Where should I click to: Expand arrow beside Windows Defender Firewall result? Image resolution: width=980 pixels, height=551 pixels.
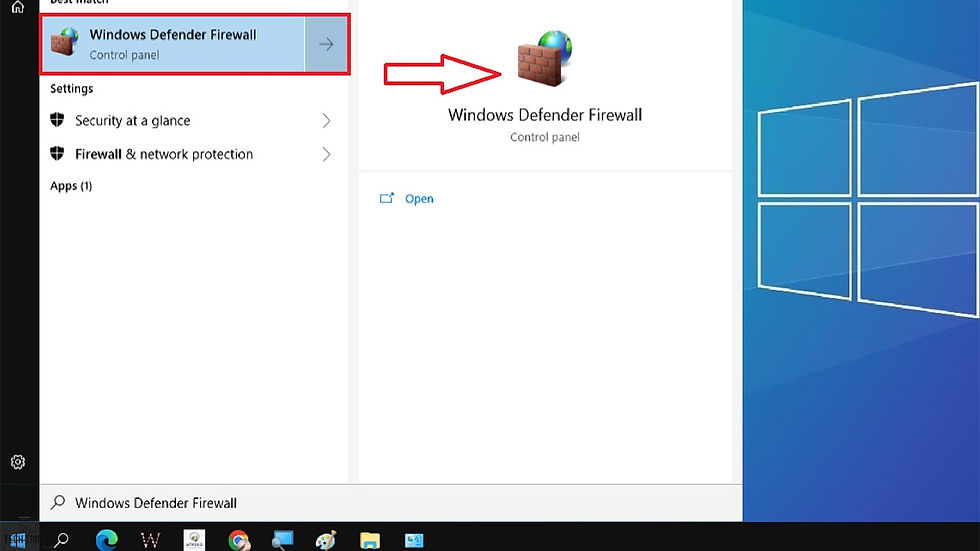[326, 44]
